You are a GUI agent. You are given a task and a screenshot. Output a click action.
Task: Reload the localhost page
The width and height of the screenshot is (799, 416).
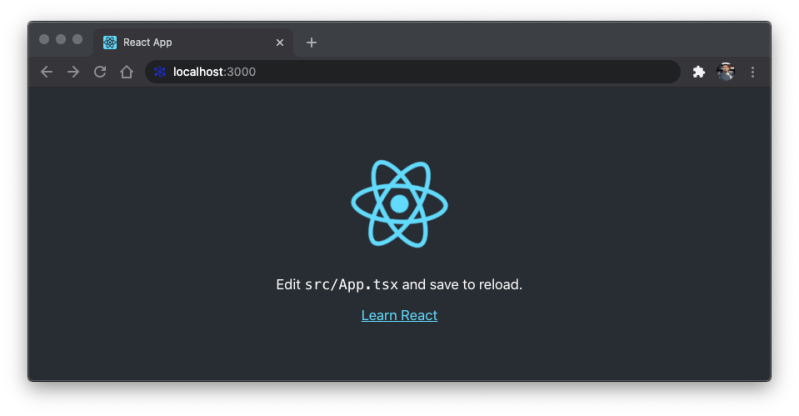tap(100, 72)
